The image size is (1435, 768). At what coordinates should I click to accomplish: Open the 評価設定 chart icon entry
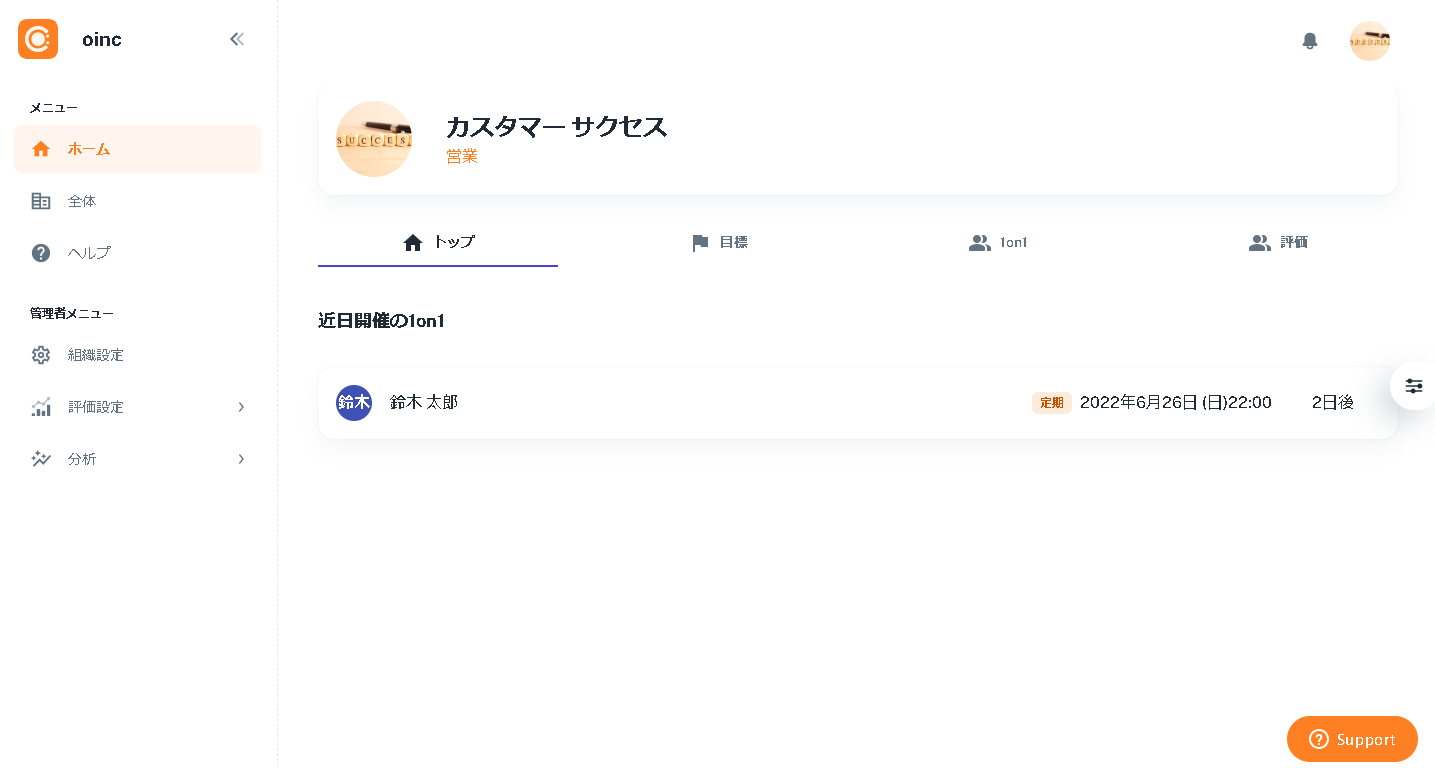click(40, 407)
